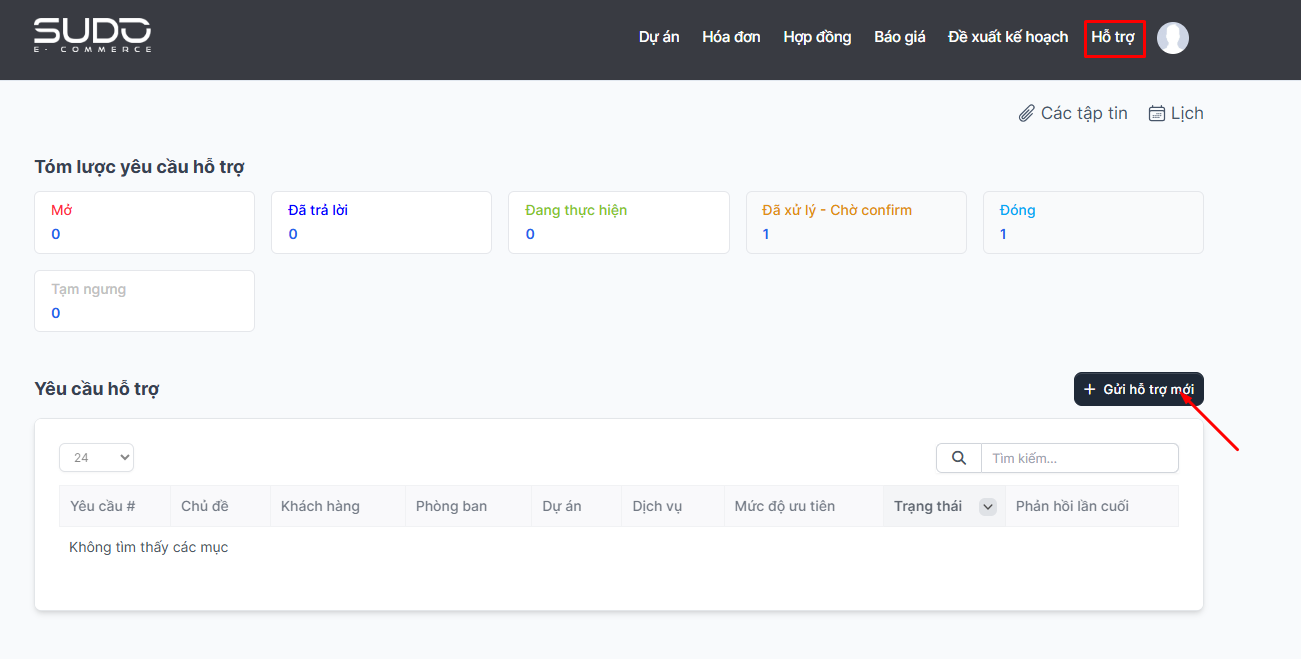
Task: Select the Đã xử lý - Chờ confirm card
Action: [x=856, y=222]
